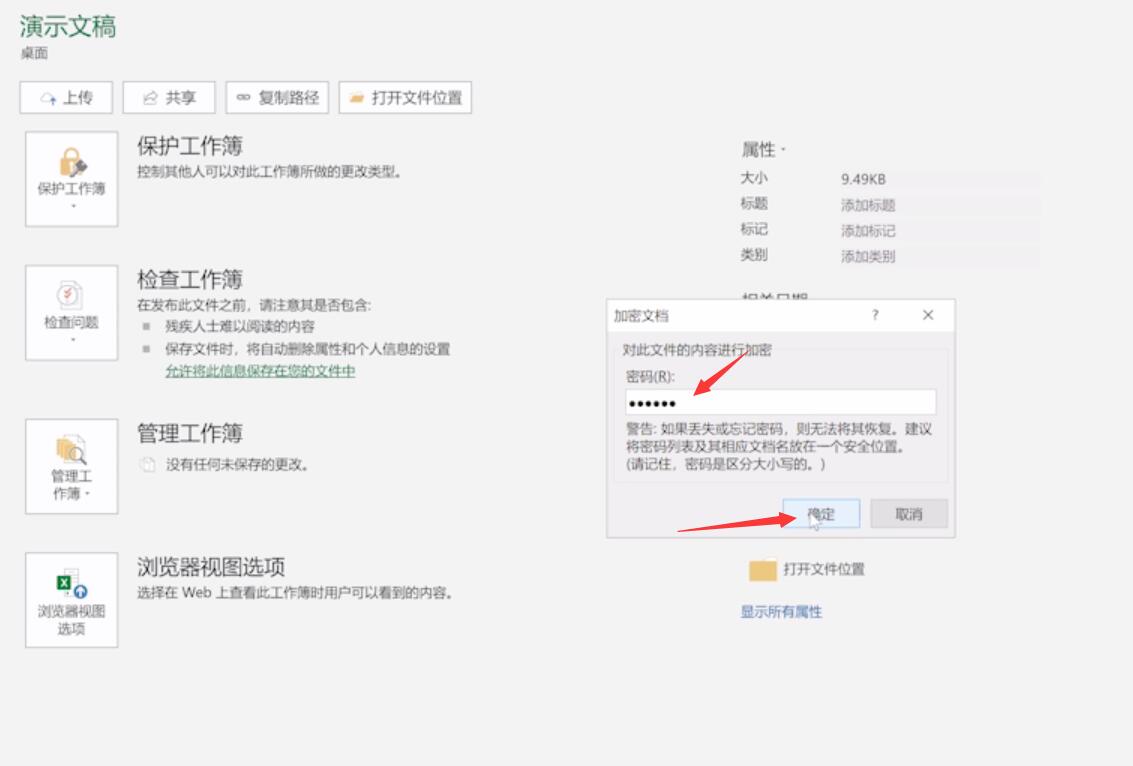Open the 保护工作簿 protect workbook dropdown tile

(x=72, y=179)
